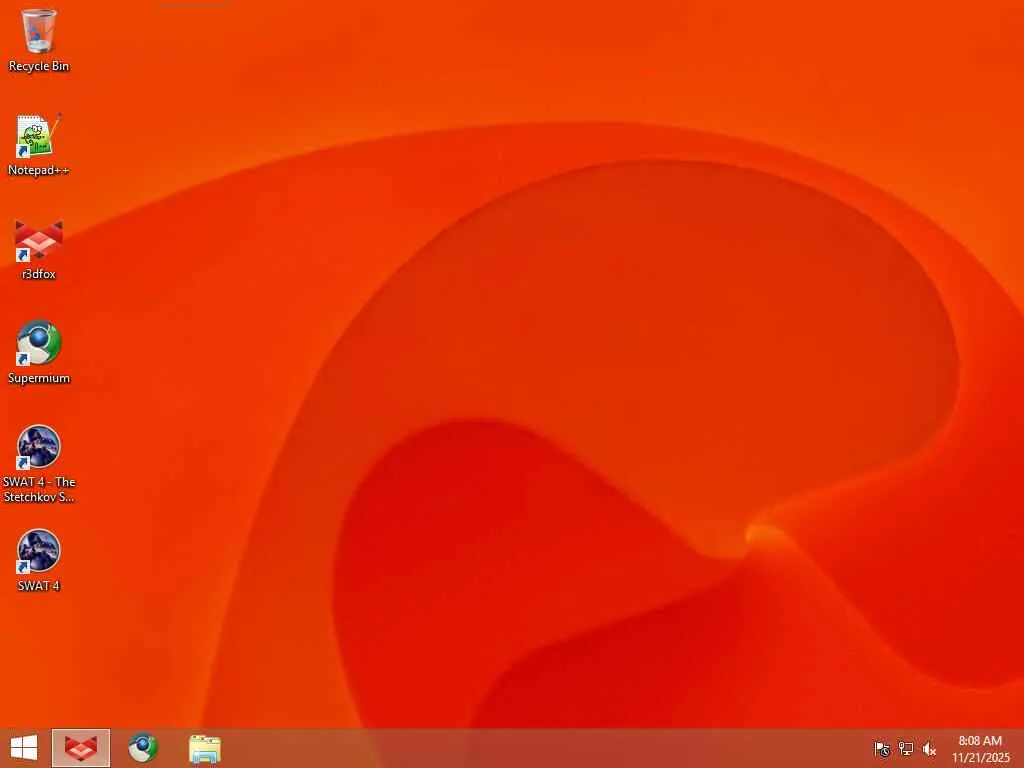Open File Explorer from the taskbar

(204, 748)
